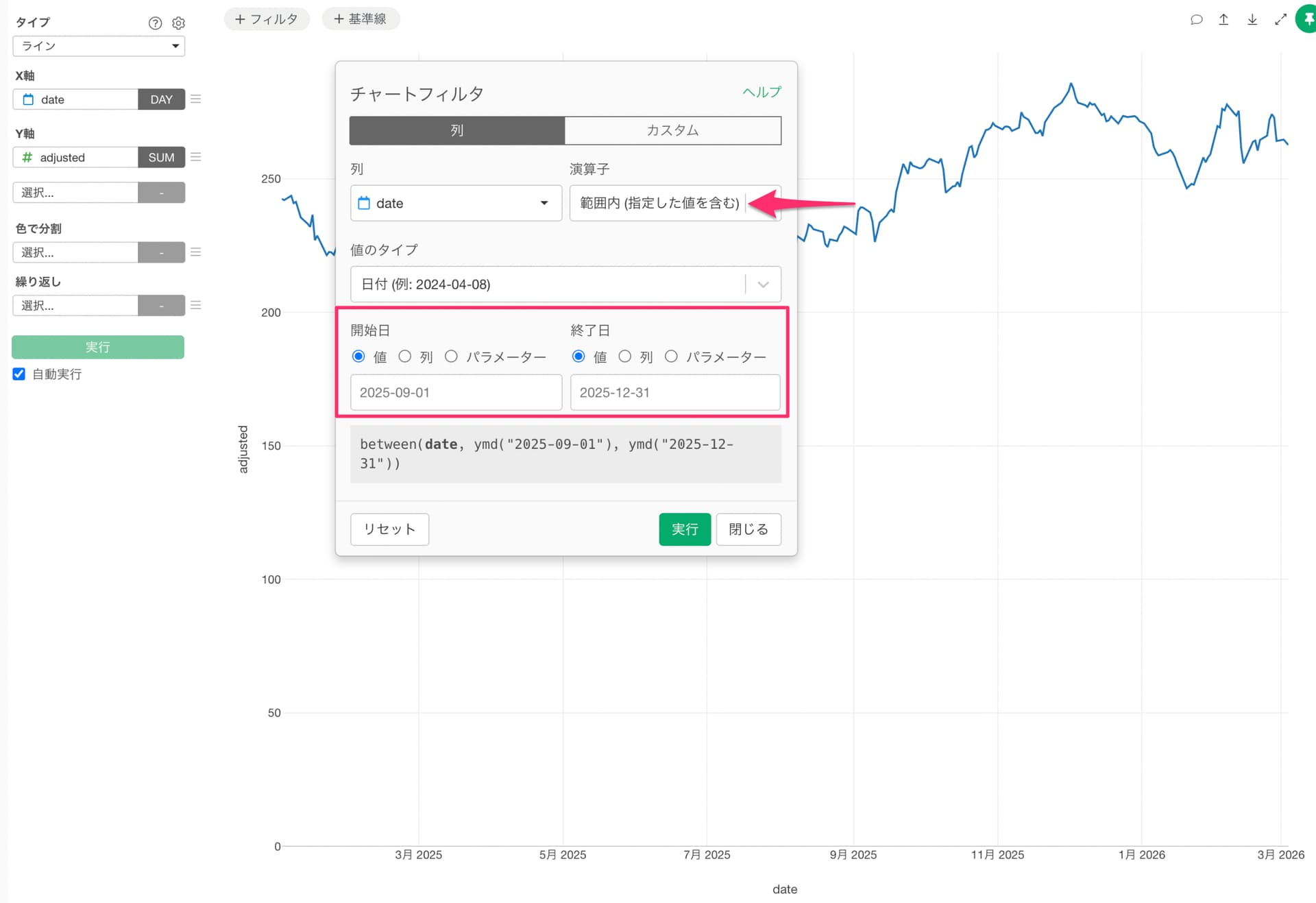Click the chart type help question-mark icon
The width and height of the screenshot is (1316, 903).
click(x=155, y=23)
